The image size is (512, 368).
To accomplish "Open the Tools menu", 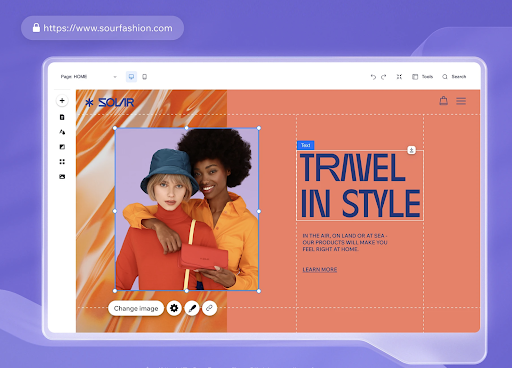I will (x=422, y=77).
